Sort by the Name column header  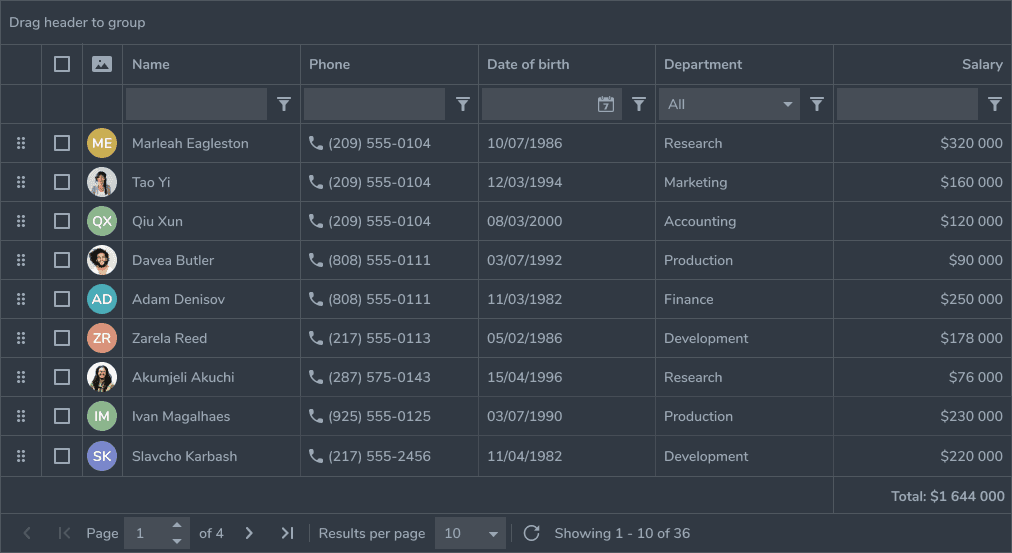tap(151, 64)
